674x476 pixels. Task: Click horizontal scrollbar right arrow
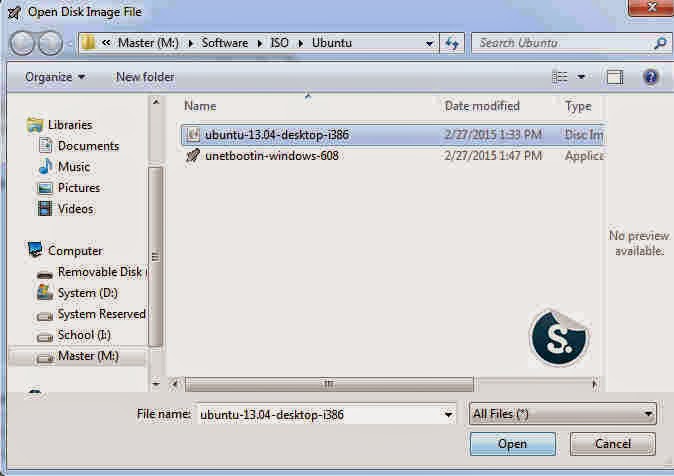click(594, 384)
